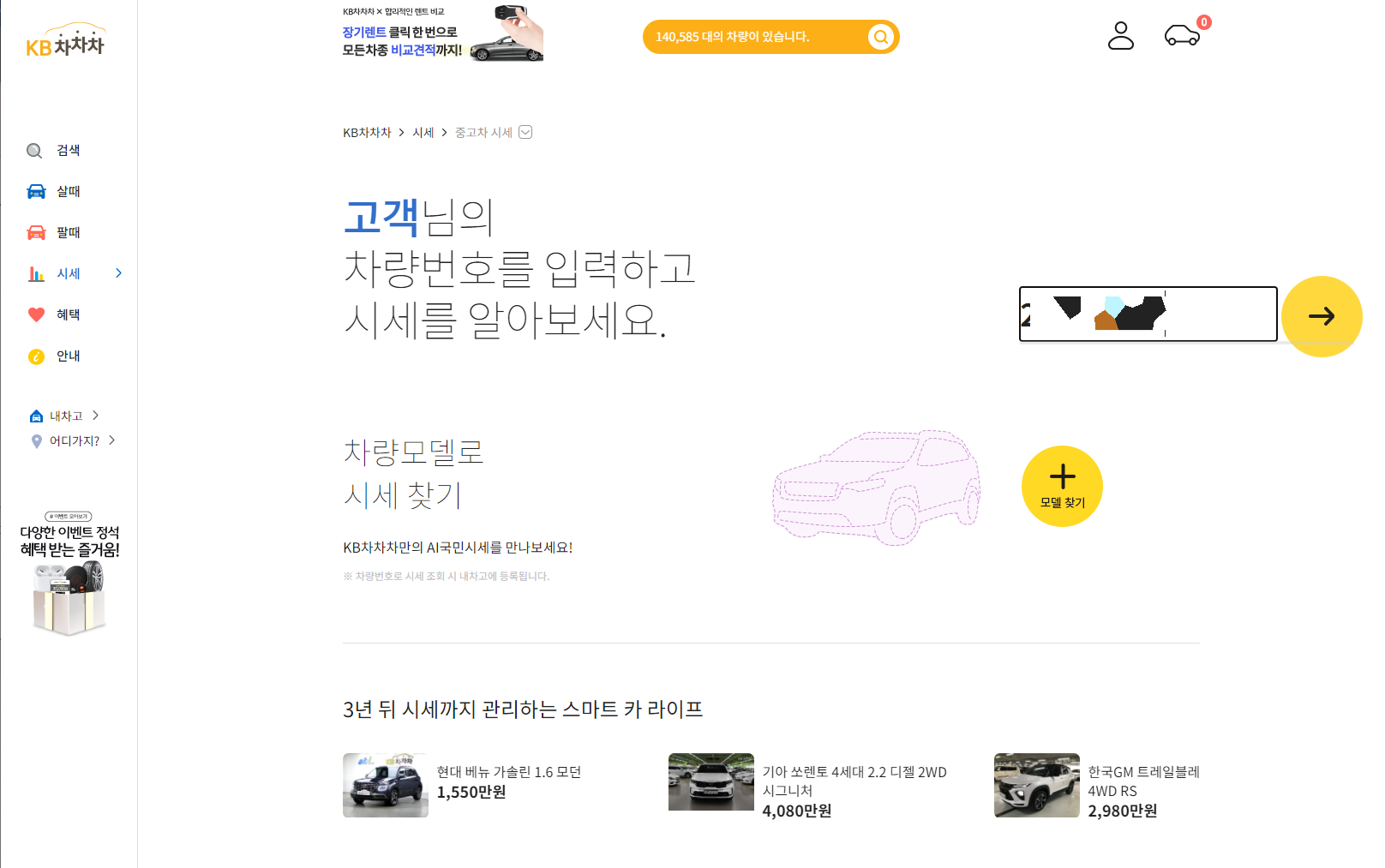Expand the 시세 submenu chevron
The width and height of the screenshot is (1385, 868).
(118, 273)
